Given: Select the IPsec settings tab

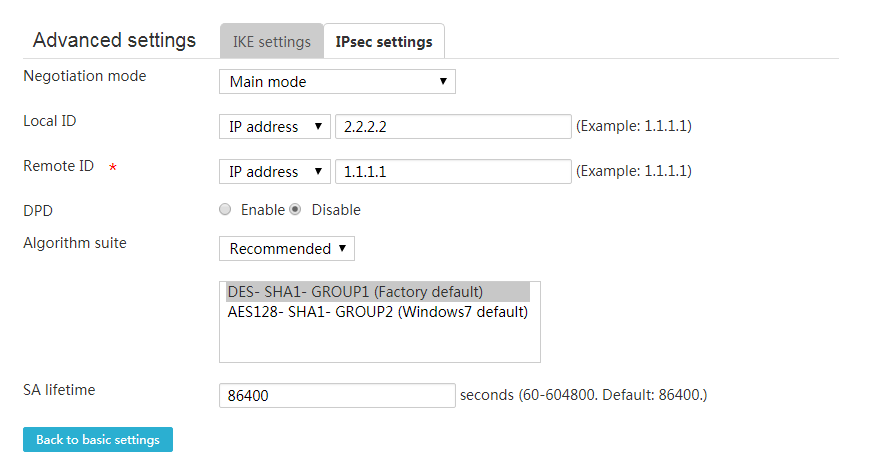Looking at the screenshot, I should coord(384,41).
